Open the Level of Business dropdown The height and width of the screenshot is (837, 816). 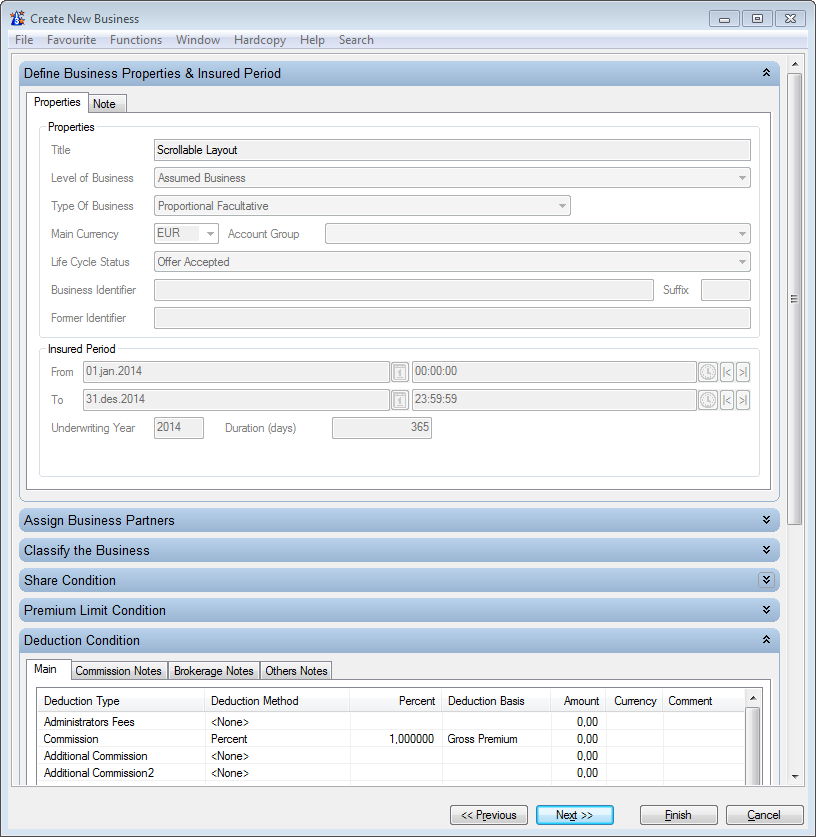pos(742,177)
